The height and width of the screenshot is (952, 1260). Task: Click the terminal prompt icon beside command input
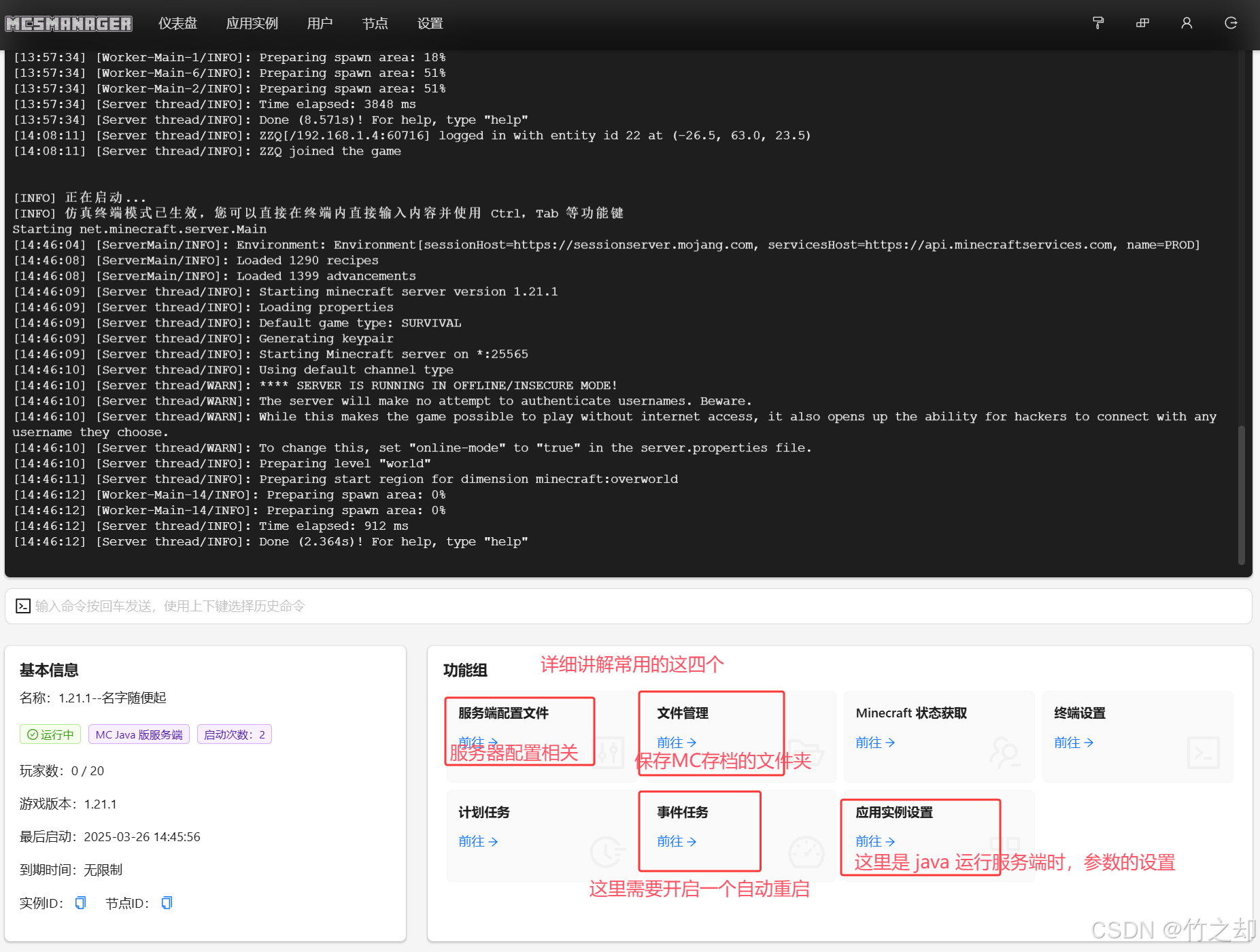(23, 606)
